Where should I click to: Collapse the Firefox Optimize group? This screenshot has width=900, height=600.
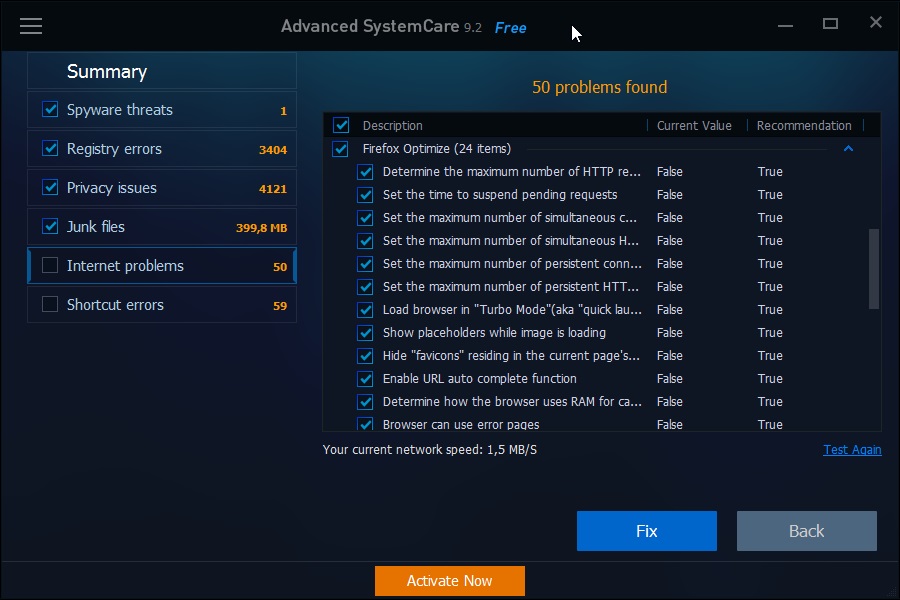848,147
